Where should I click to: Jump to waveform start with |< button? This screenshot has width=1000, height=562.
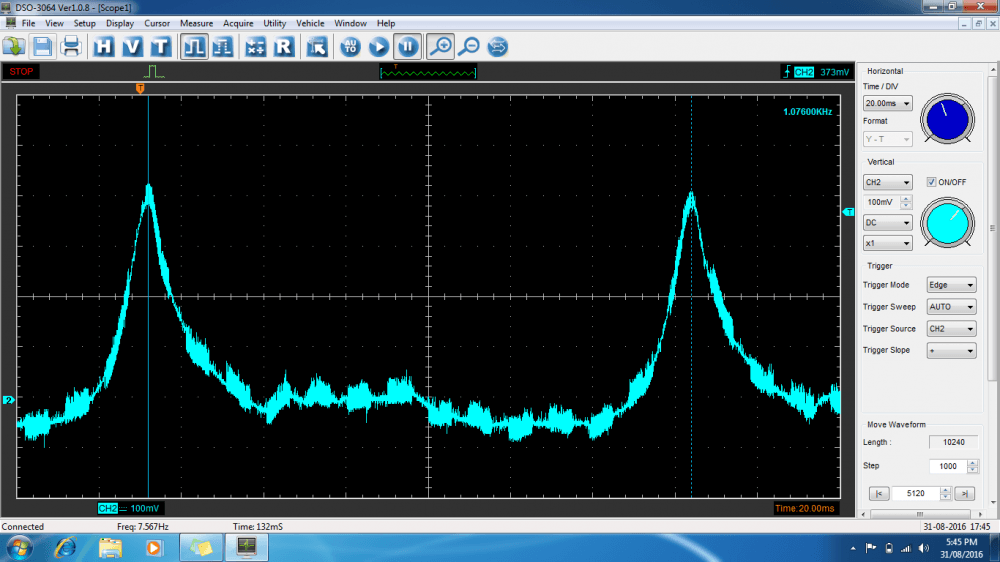(878, 493)
